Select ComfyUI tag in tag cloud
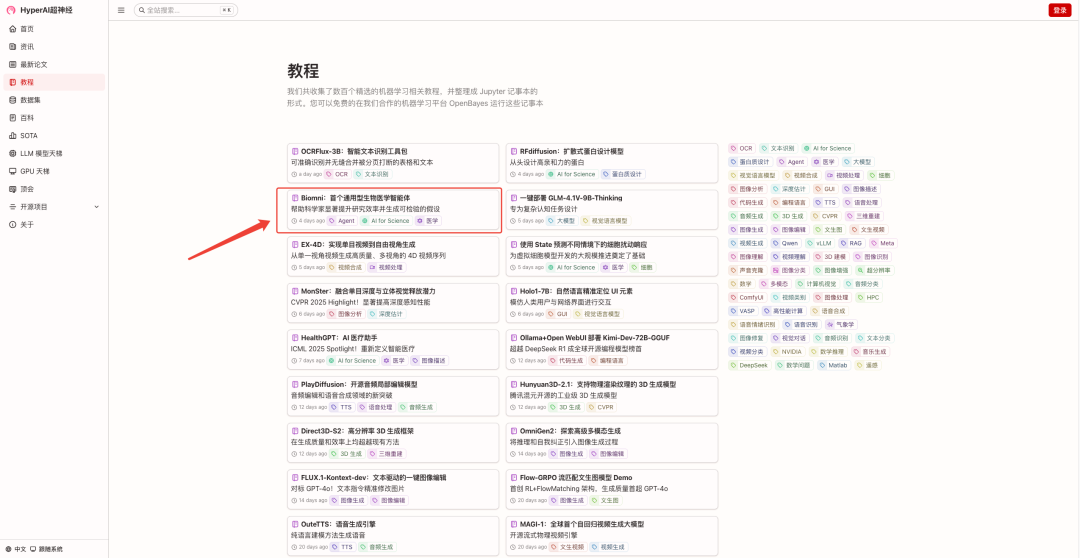Image resolution: width=1080 pixels, height=558 pixels. [x=747, y=298]
